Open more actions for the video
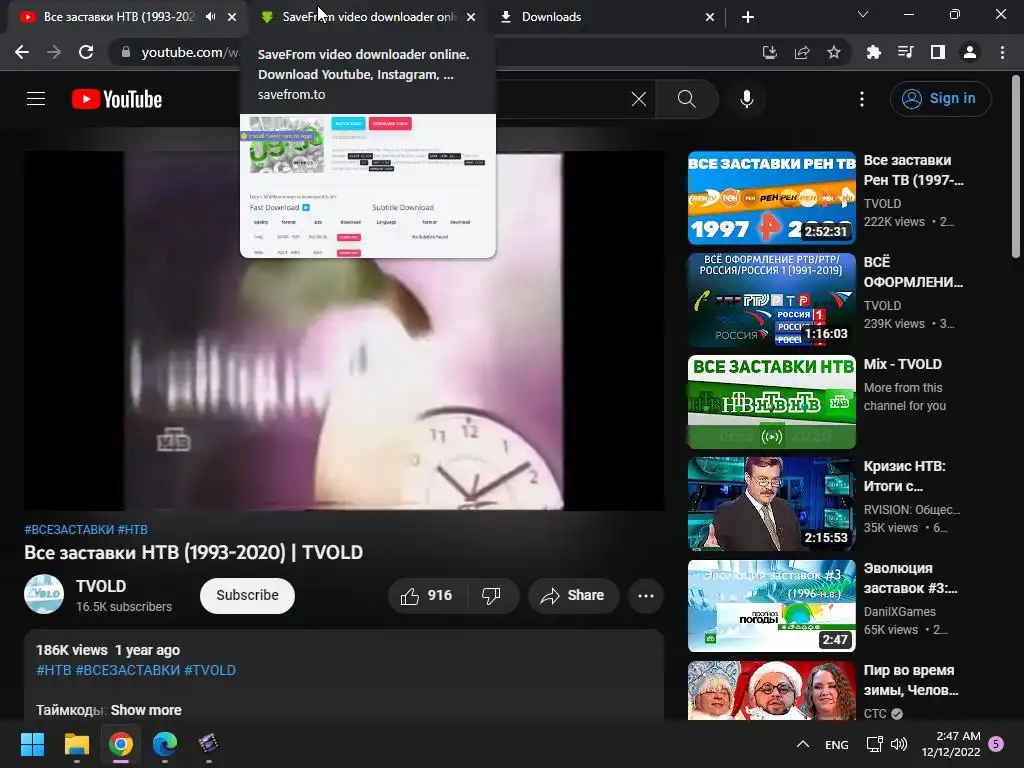The image size is (1024, 768). [646, 596]
